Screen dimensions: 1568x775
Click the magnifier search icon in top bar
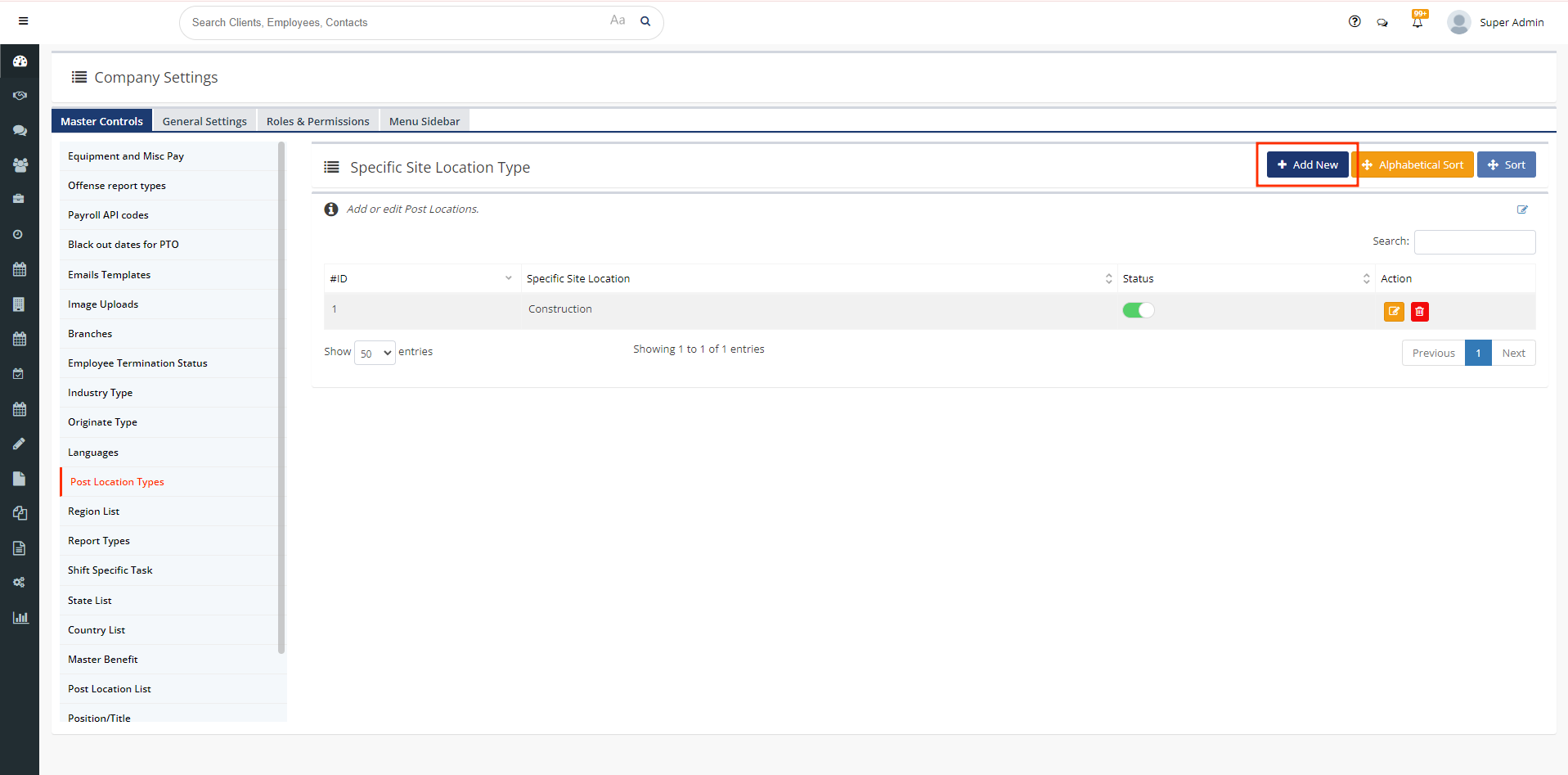pyautogui.click(x=645, y=22)
